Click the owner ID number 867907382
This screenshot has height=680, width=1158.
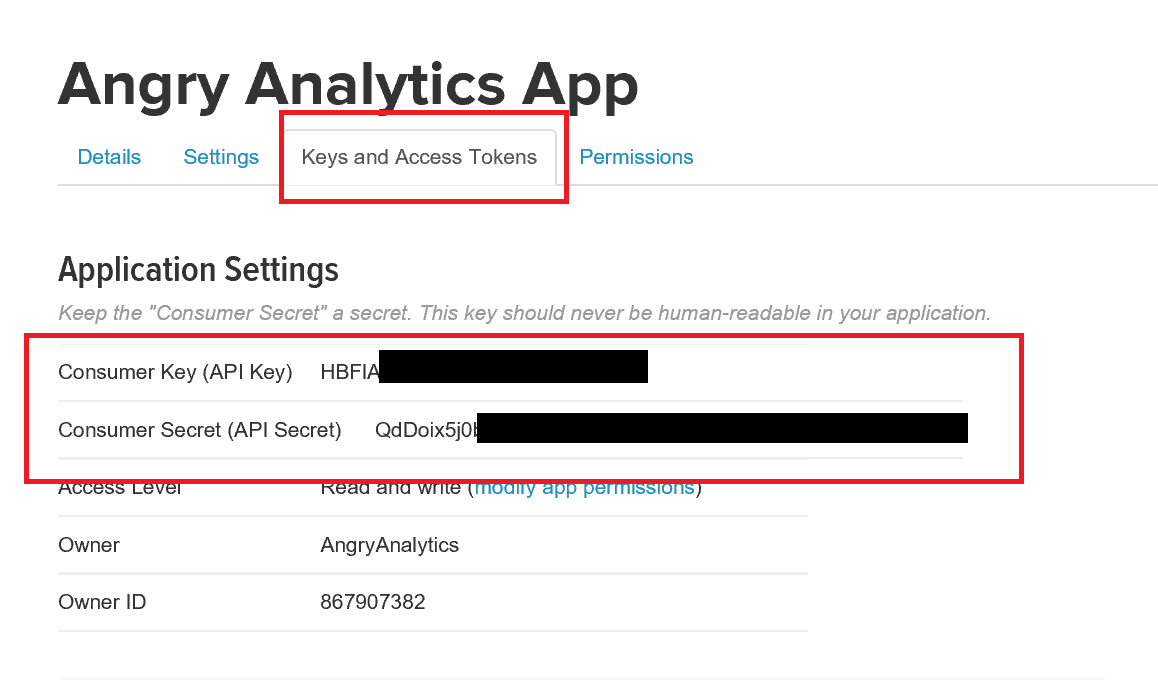(x=373, y=602)
